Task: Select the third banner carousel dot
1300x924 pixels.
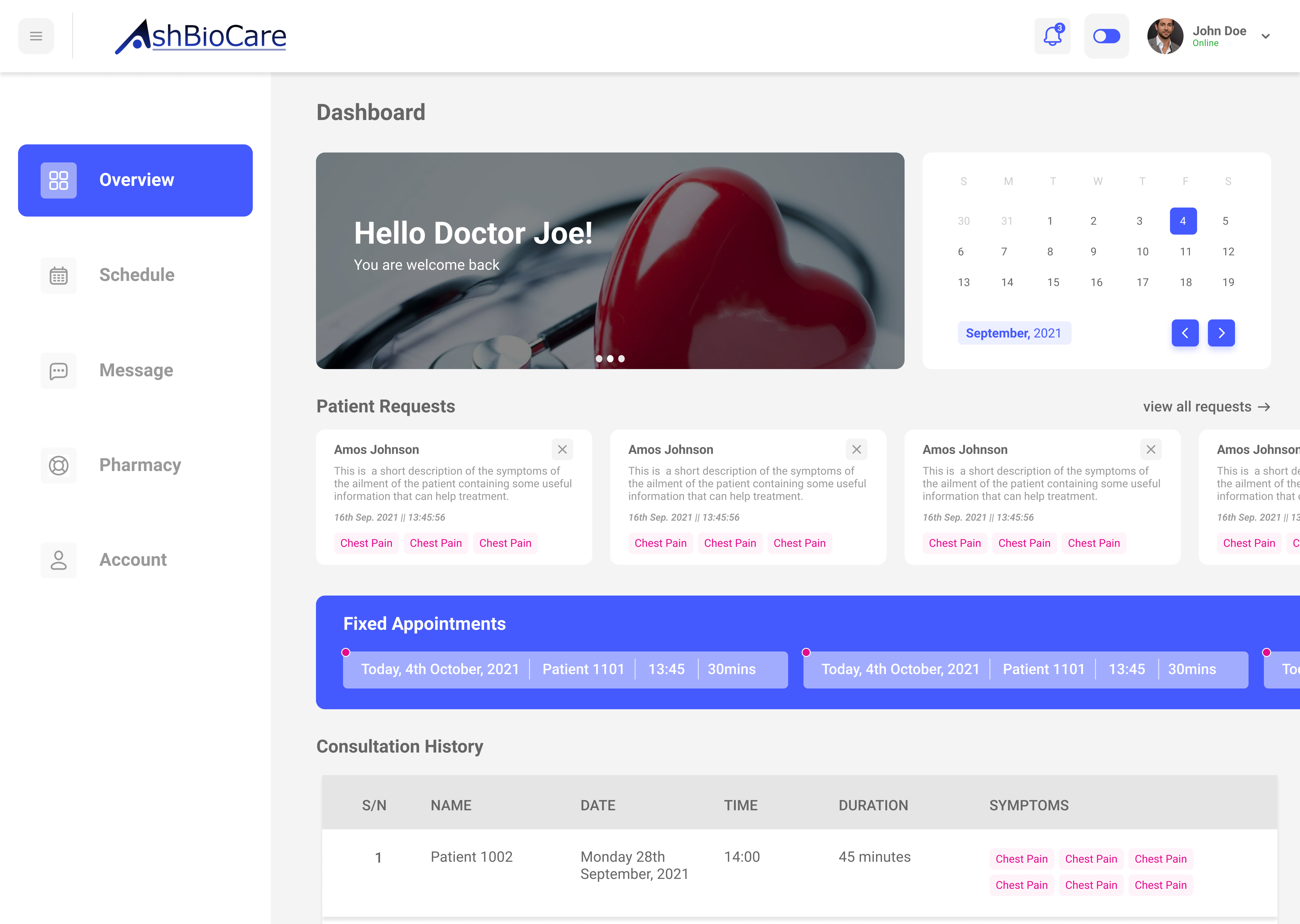Action: pos(621,359)
